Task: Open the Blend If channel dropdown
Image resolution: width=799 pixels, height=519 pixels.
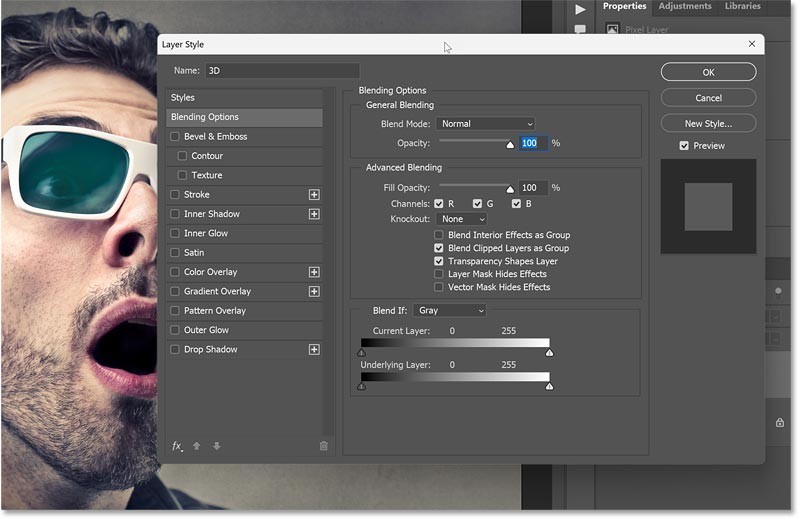Action: click(450, 311)
